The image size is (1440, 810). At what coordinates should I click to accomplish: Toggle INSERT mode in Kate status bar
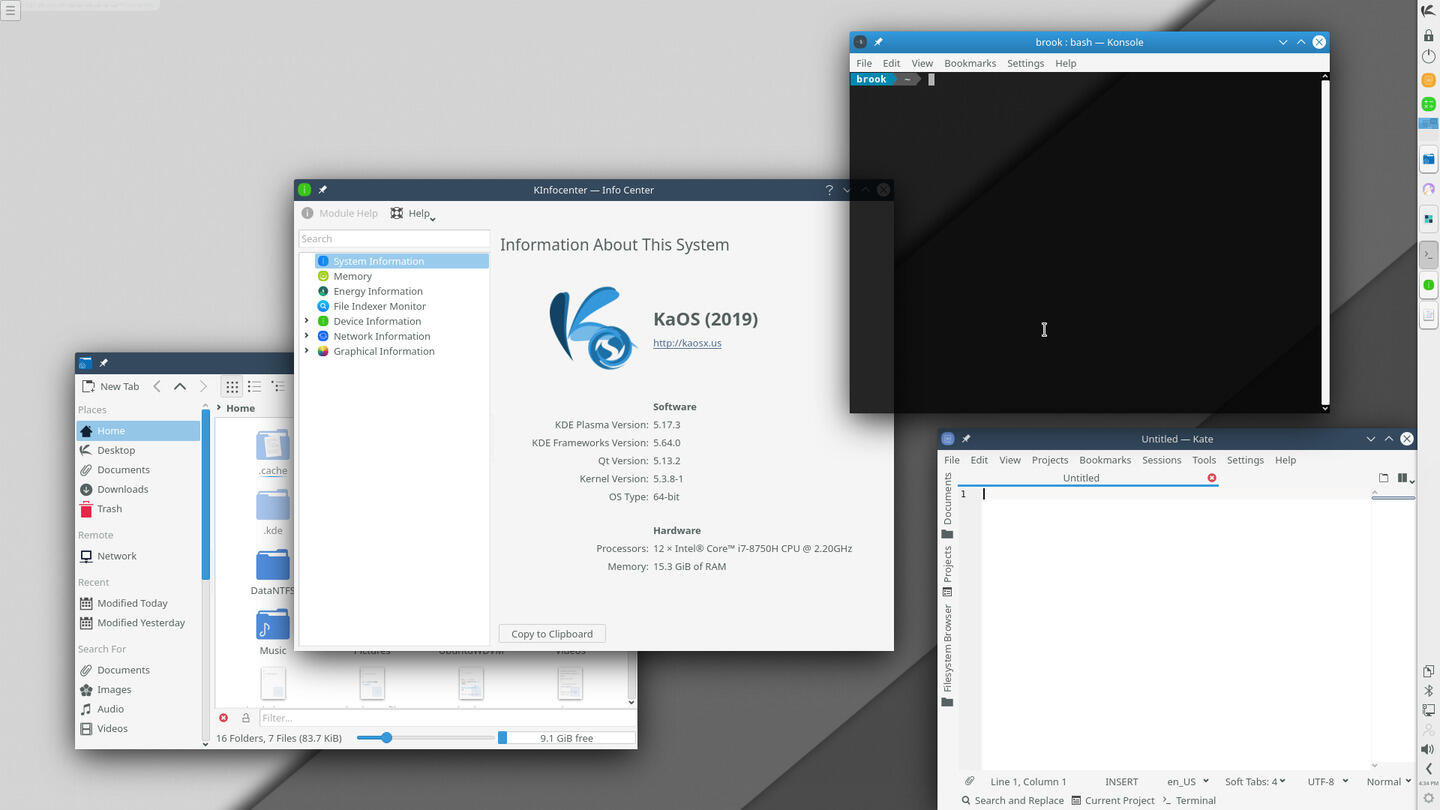pos(1121,782)
